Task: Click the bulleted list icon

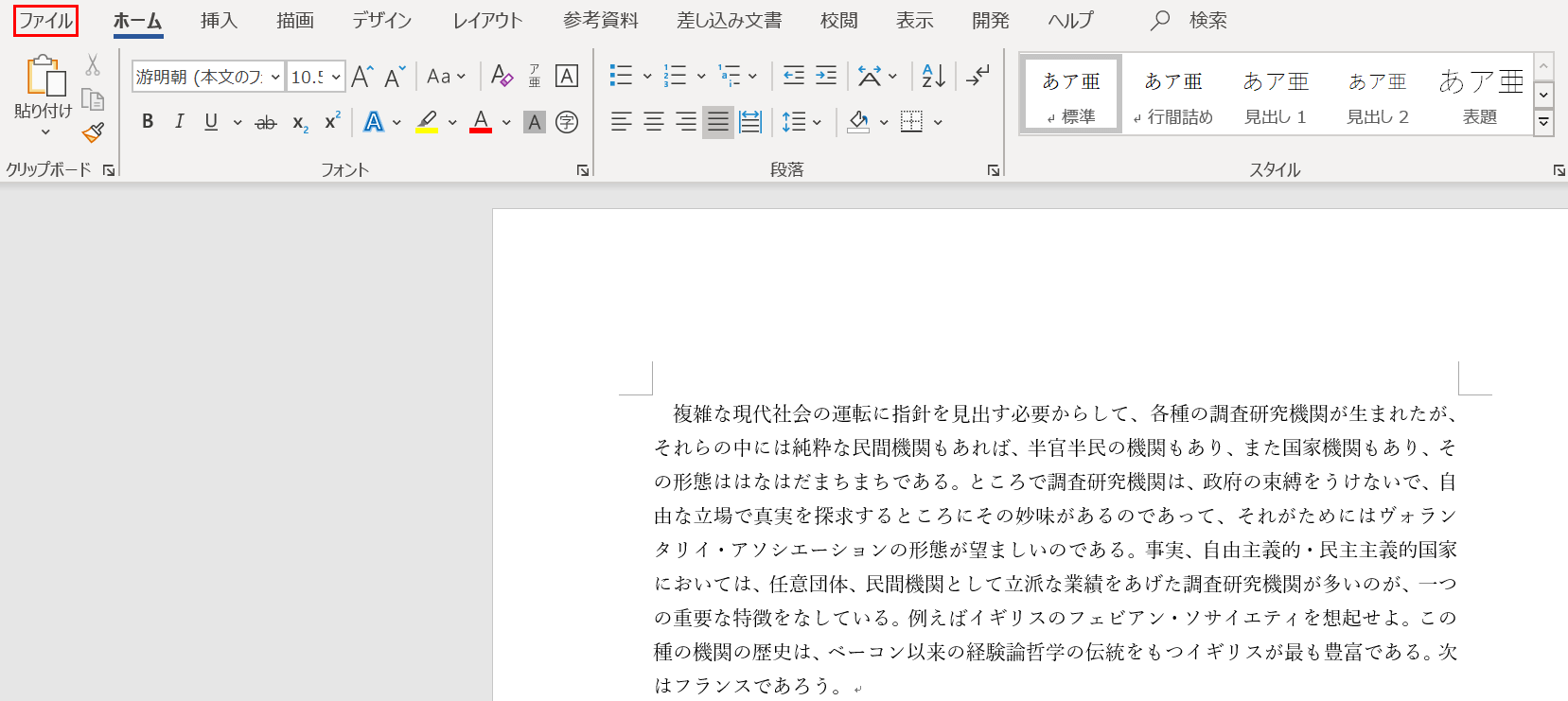Action: (622, 77)
